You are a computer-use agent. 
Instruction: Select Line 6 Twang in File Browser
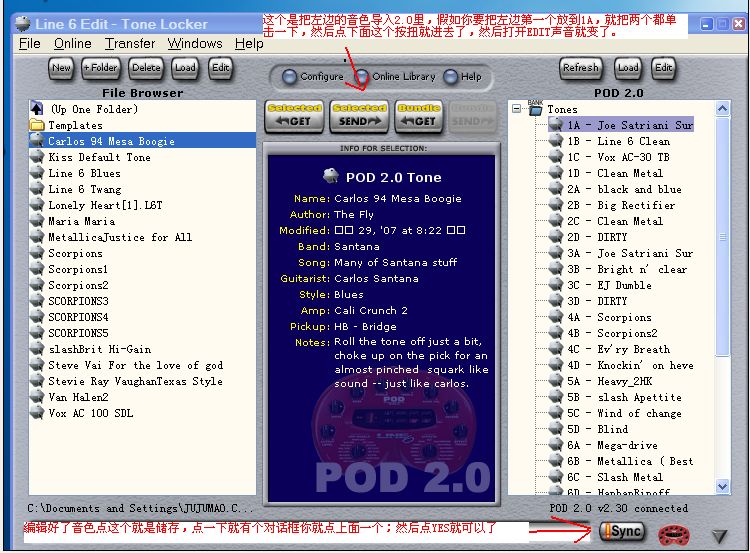(85, 189)
